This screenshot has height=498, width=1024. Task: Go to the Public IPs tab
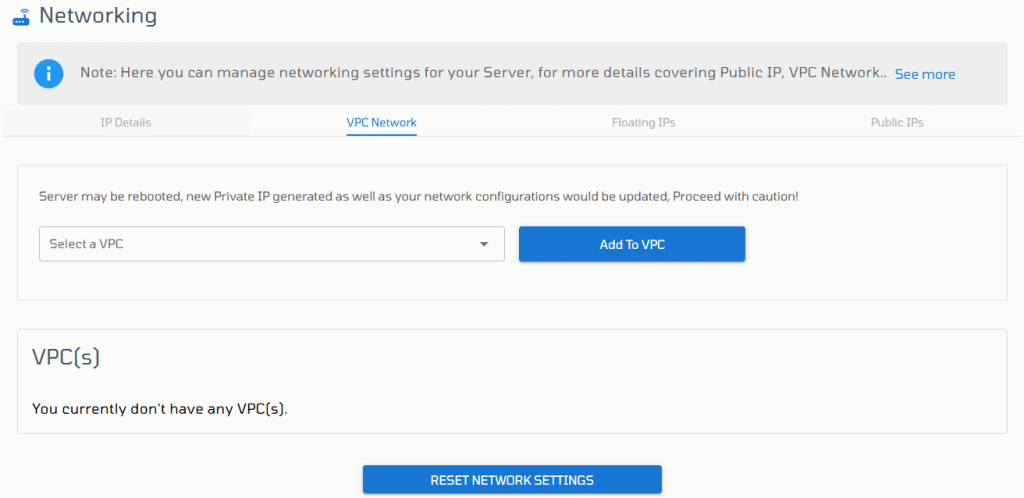tap(897, 123)
